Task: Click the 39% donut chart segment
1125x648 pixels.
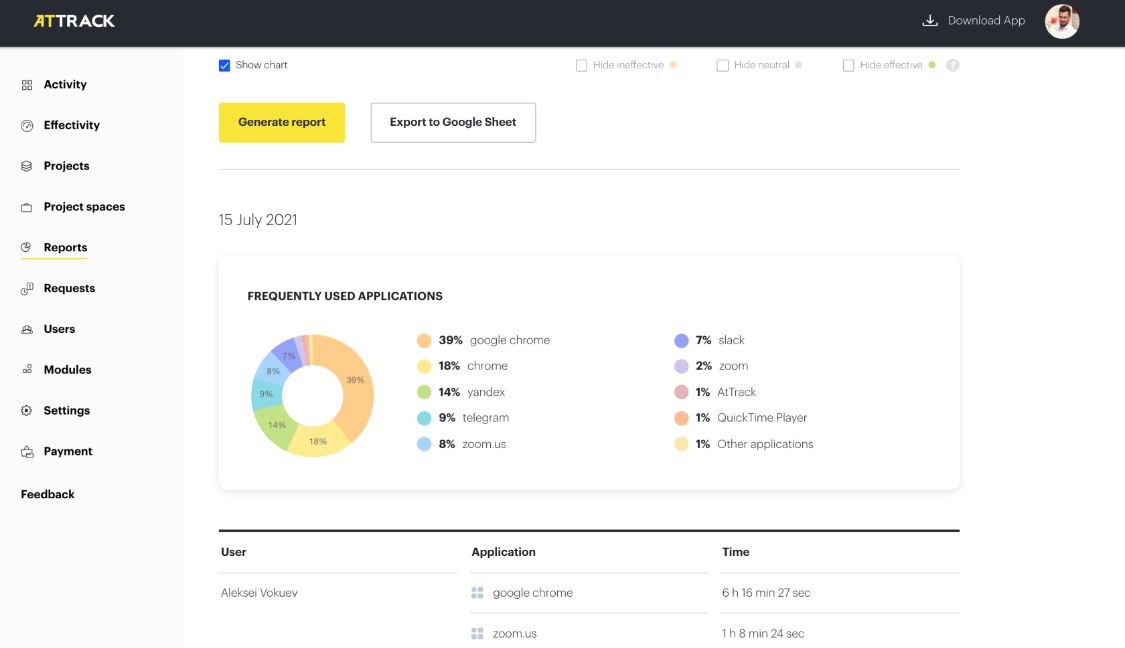Action: coord(354,382)
